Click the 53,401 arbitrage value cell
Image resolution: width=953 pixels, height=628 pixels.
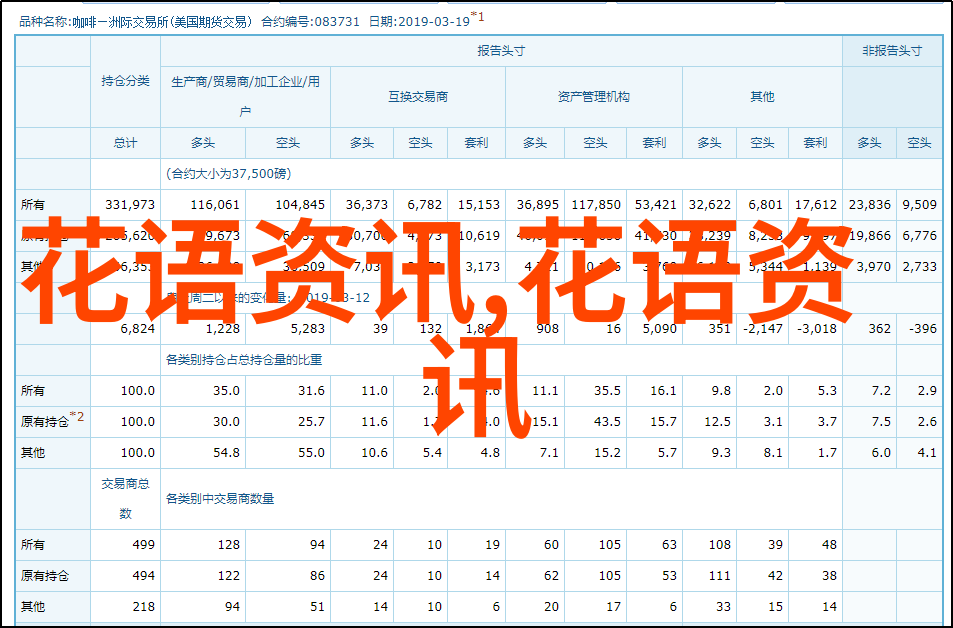pyautogui.click(x=656, y=205)
